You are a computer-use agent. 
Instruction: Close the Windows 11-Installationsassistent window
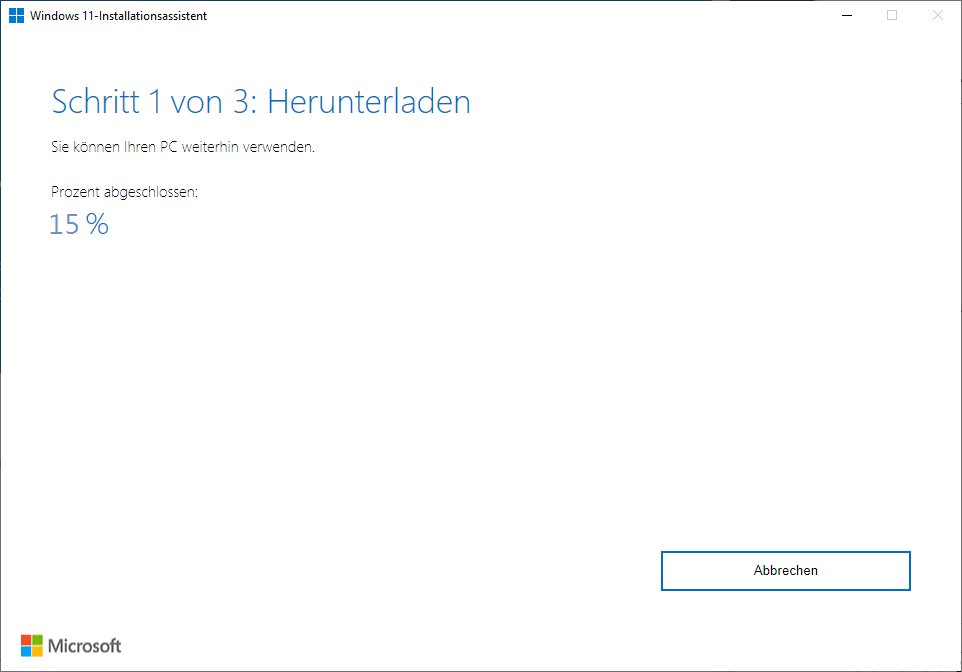coord(937,15)
